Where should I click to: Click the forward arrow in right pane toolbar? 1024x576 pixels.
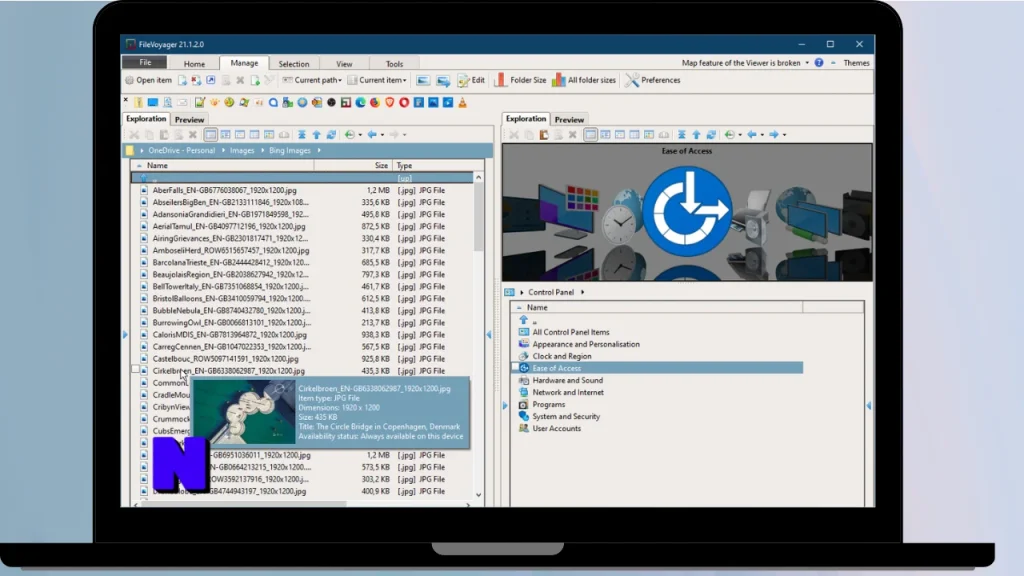(774, 135)
